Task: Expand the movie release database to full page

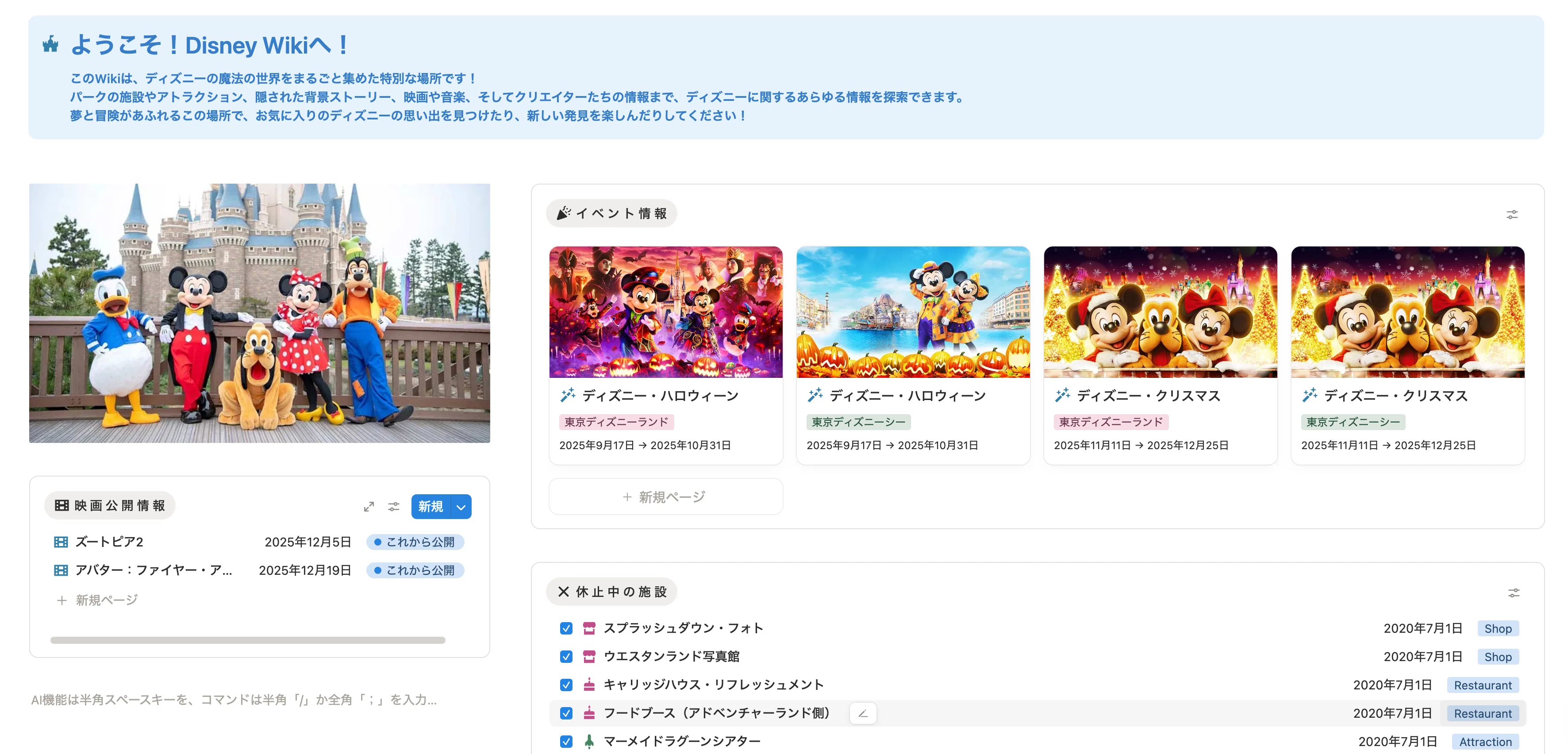Action: point(369,506)
